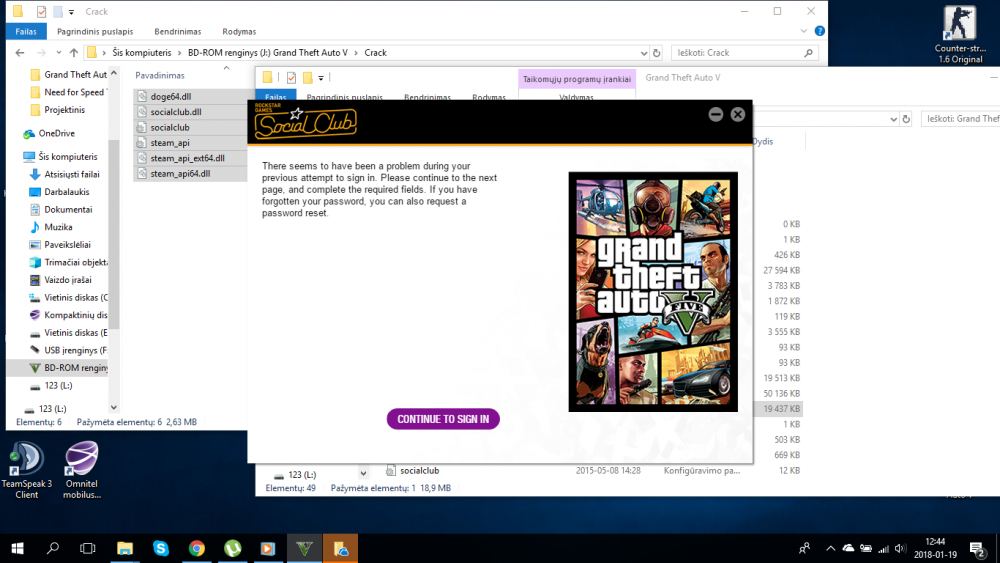Open Muzika in navigation pane
The width and height of the screenshot is (1000, 563).
58,227
